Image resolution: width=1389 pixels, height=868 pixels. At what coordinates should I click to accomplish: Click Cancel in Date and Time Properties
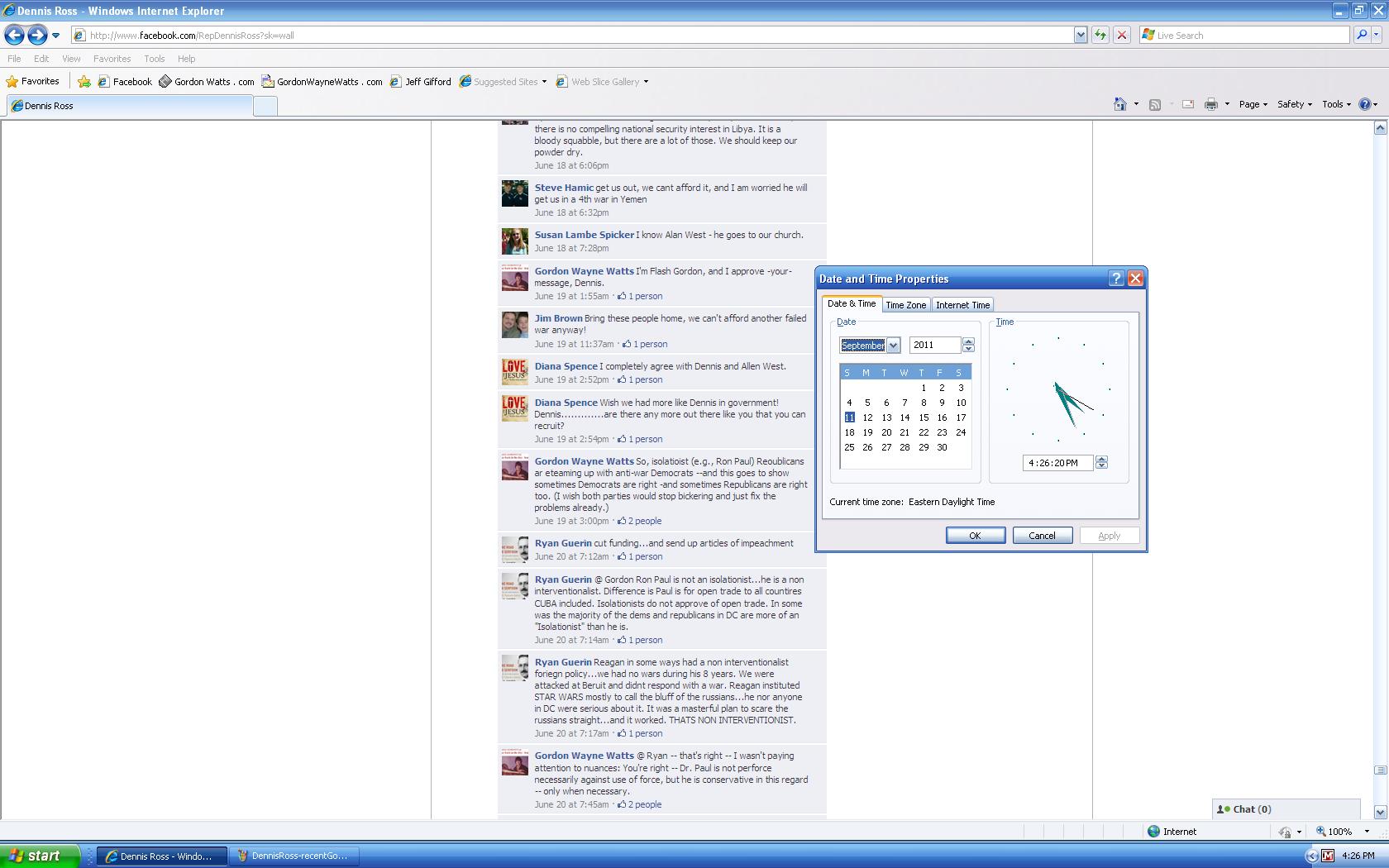pos(1042,536)
